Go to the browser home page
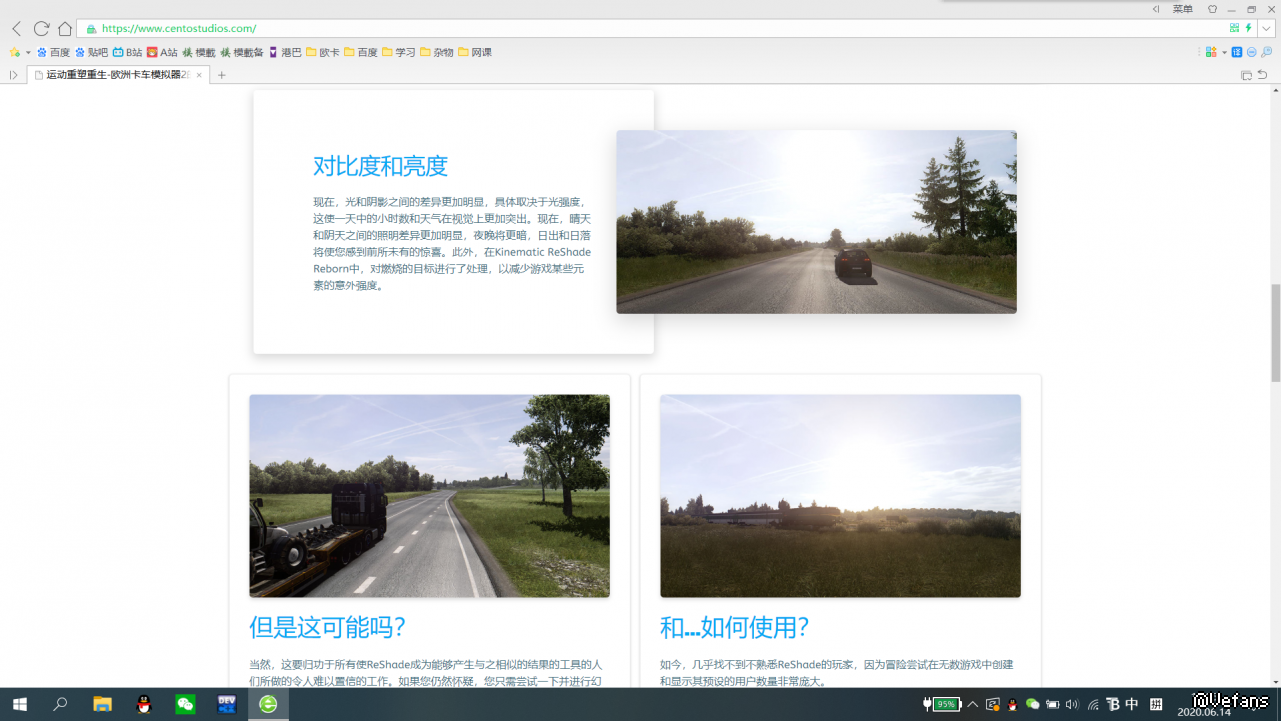 (x=65, y=29)
